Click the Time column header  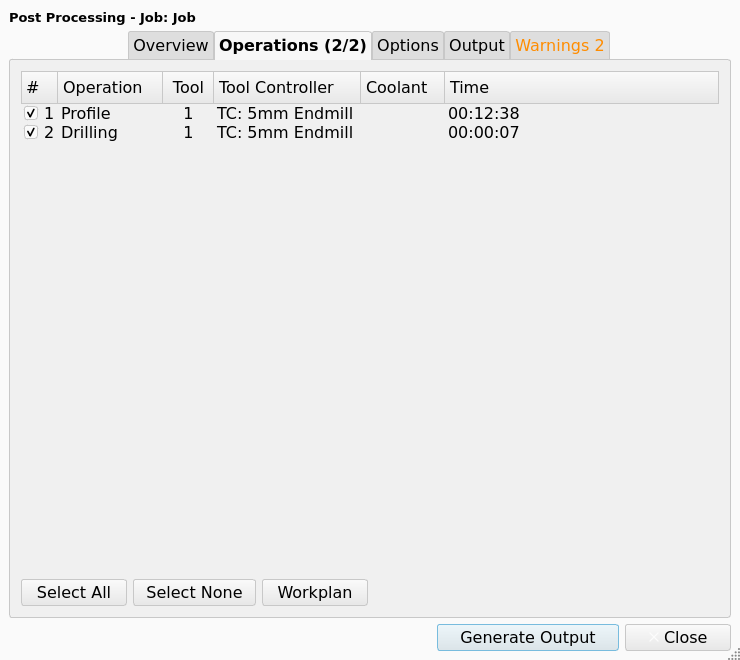[x=581, y=87]
